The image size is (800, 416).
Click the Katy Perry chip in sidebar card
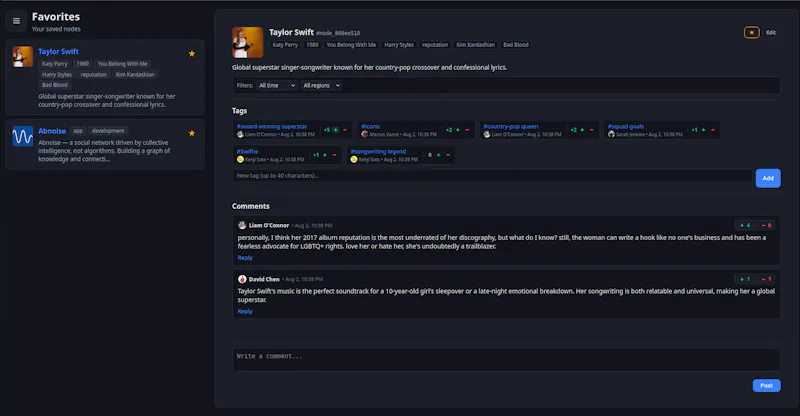pos(55,64)
